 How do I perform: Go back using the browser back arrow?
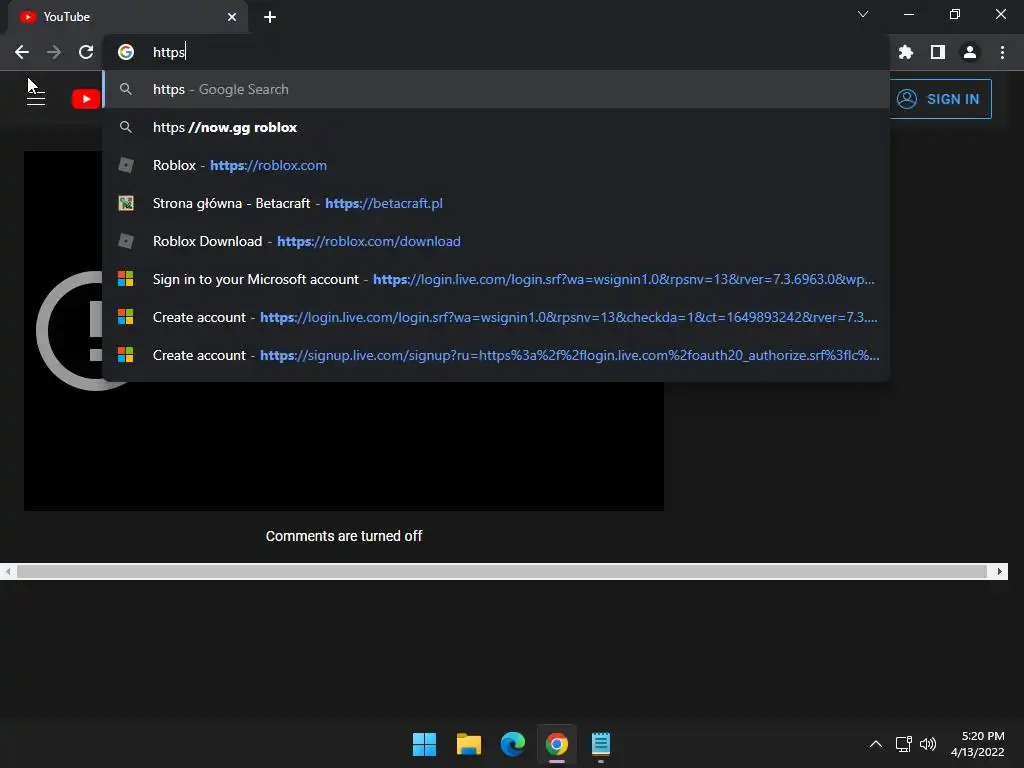(x=22, y=52)
